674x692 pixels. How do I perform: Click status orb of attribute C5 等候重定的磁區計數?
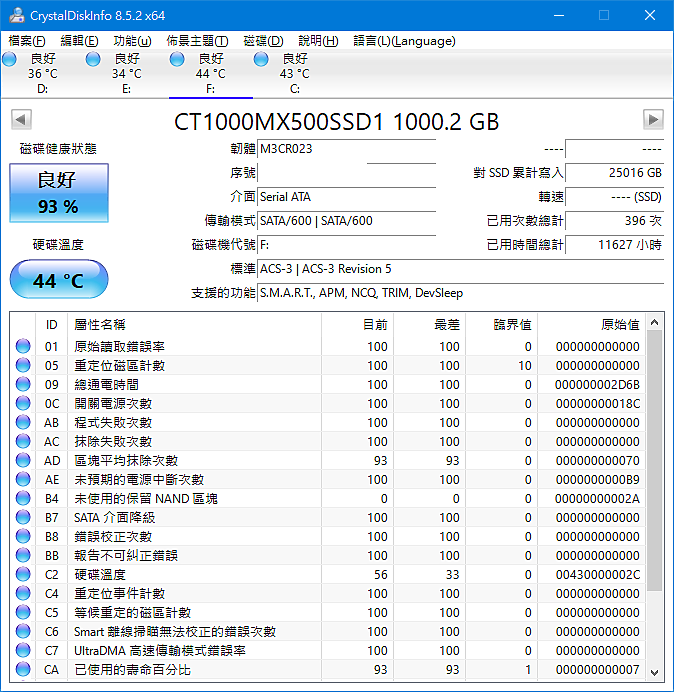pyautogui.click(x=23, y=612)
